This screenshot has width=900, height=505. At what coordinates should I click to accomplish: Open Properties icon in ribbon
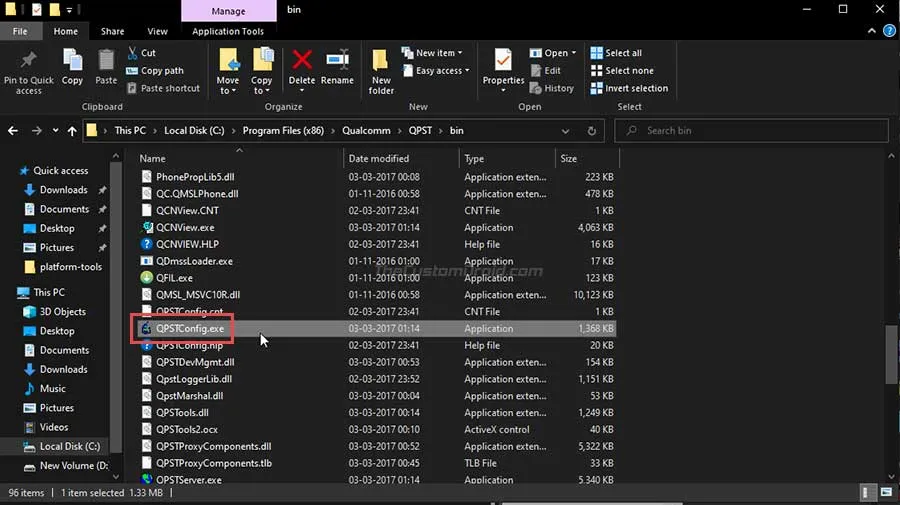(x=503, y=60)
